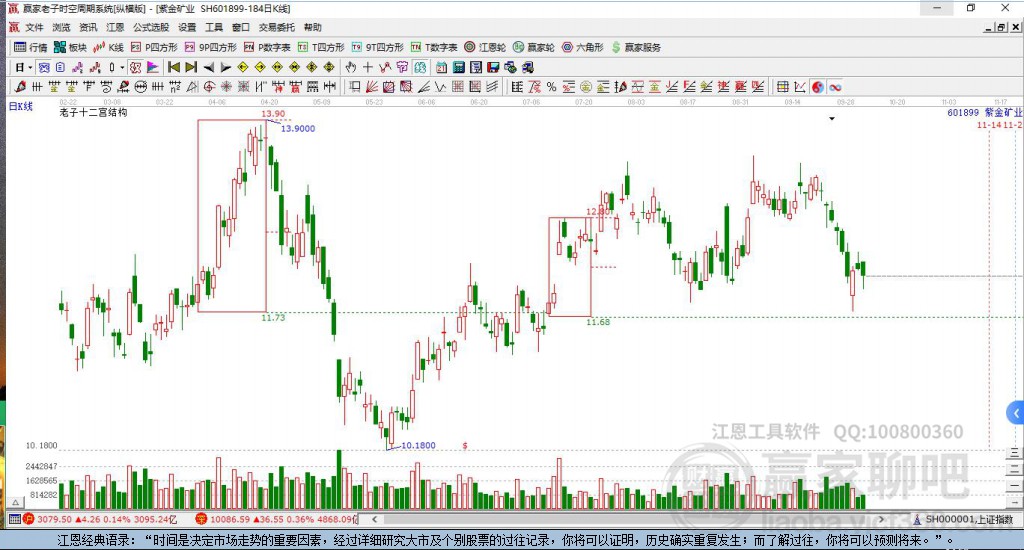1024x550 pixels.
Task: Click the 金 circle coin icon
Action: pos(586,87)
